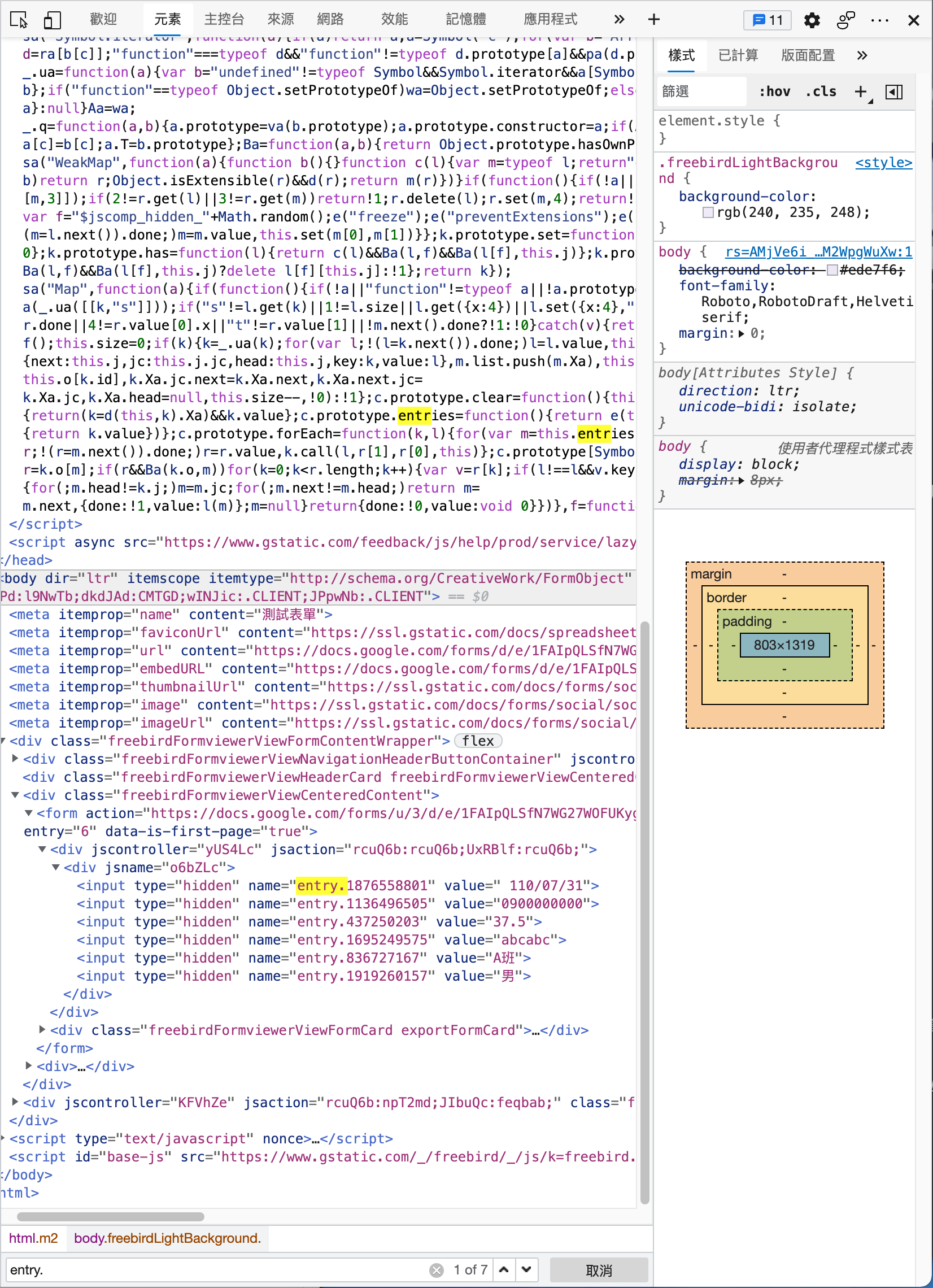
Task: Select the box model border label
Action: pyautogui.click(x=726, y=598)
